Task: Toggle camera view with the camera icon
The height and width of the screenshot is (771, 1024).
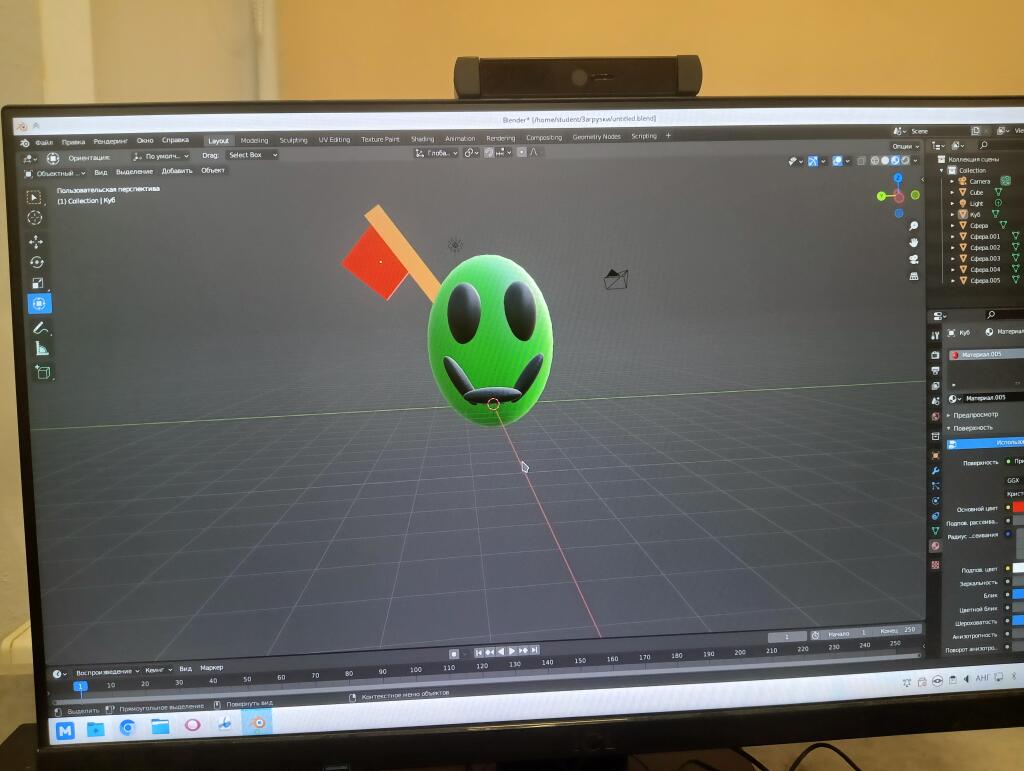Action: tap(914, 259)
